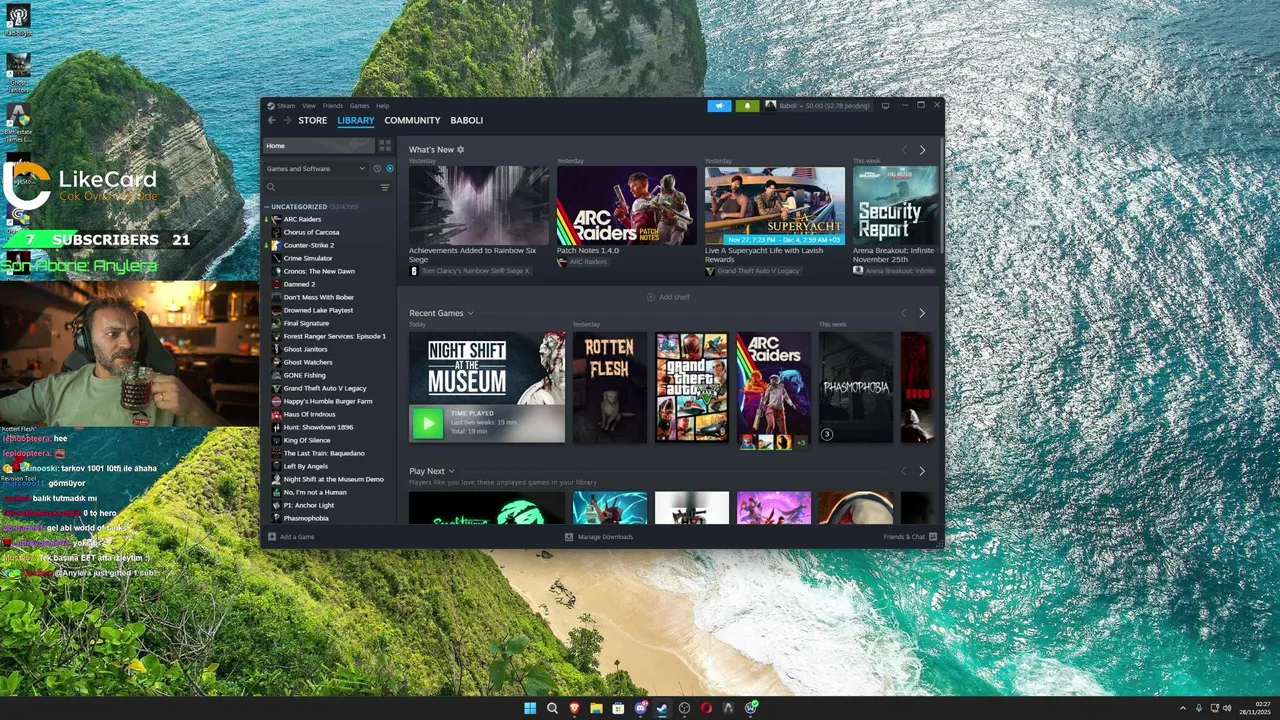1280x720 pixels.
Task: Open OBS Studio from taskbar
Action: coord(684,708)
